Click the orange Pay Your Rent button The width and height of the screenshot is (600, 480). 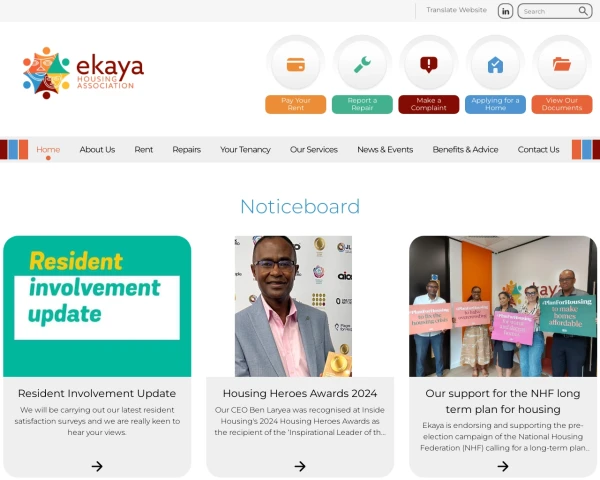click(x=296, y=104)
